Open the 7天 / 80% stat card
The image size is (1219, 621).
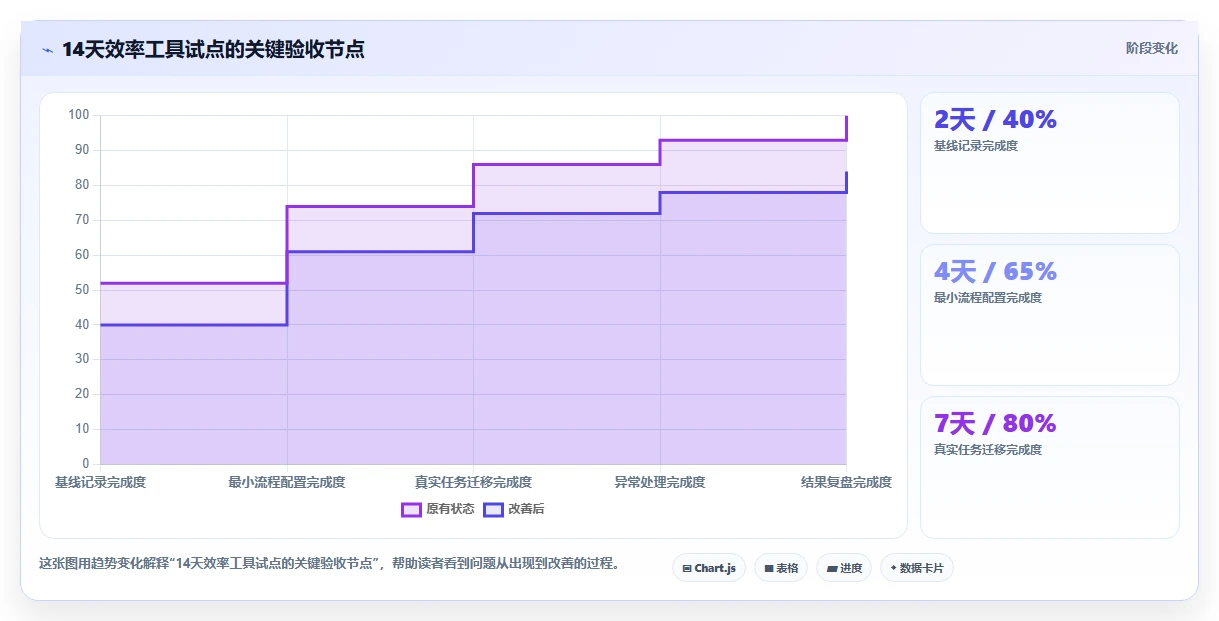click(x=1049, y=467)
